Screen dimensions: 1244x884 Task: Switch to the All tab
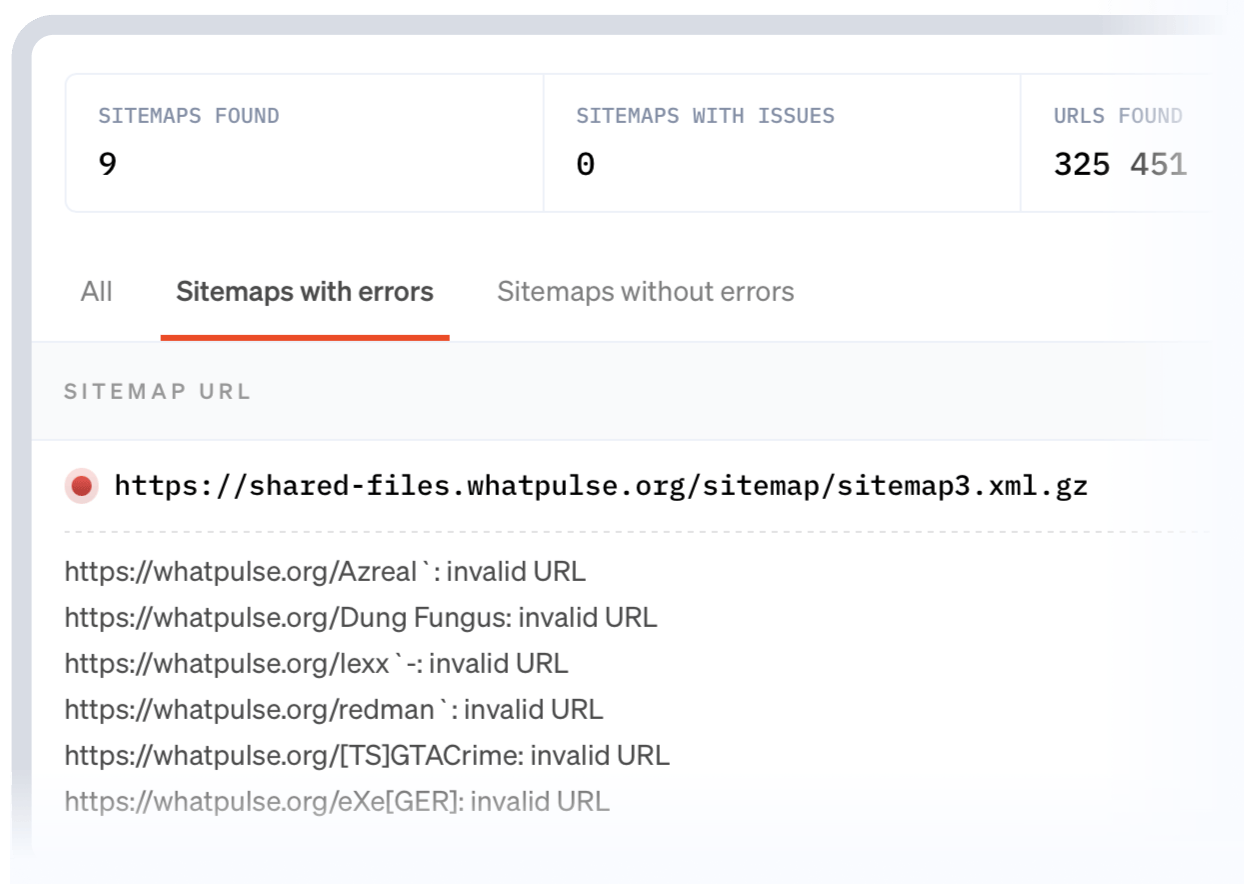coord(96,292)
